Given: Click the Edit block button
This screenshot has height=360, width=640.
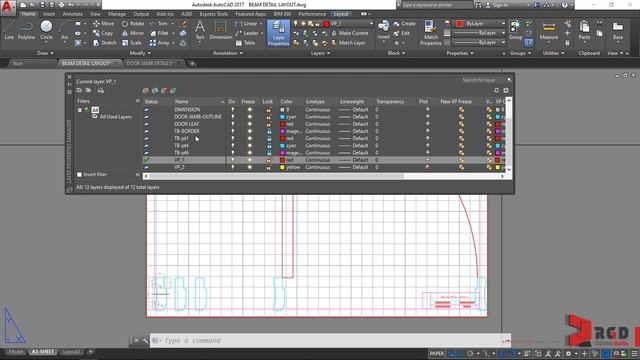Looking at the screenshot, I should pos(402,33).
